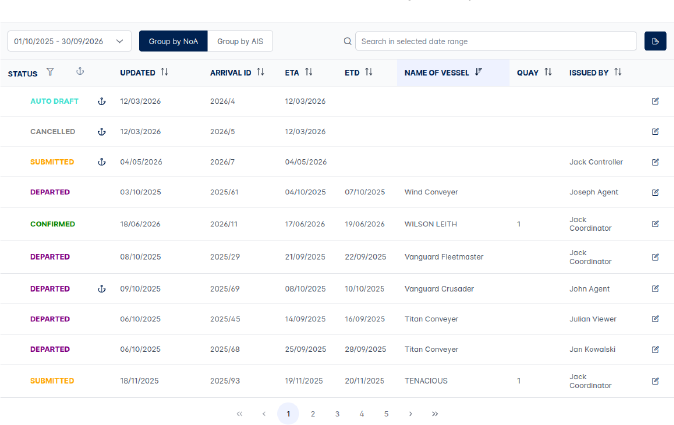
Task: Click anchor icon in arrival 2026/7 row
Action: tap(101, 162)
